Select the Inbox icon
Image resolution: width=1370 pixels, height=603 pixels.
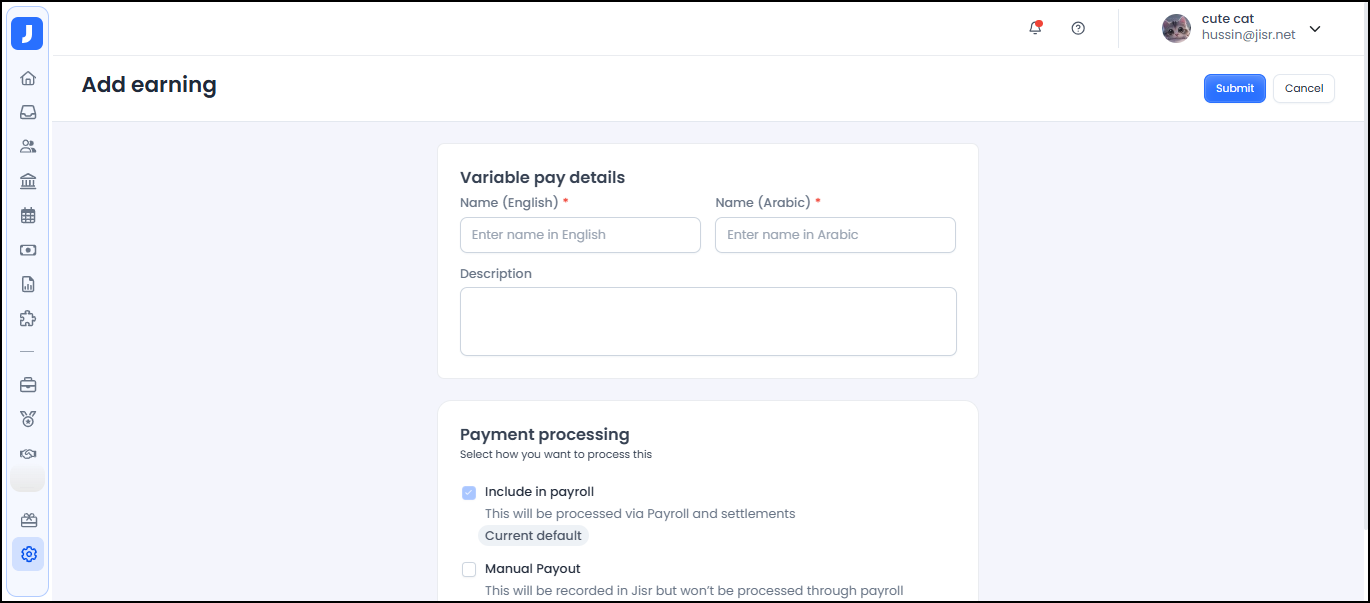28,111
